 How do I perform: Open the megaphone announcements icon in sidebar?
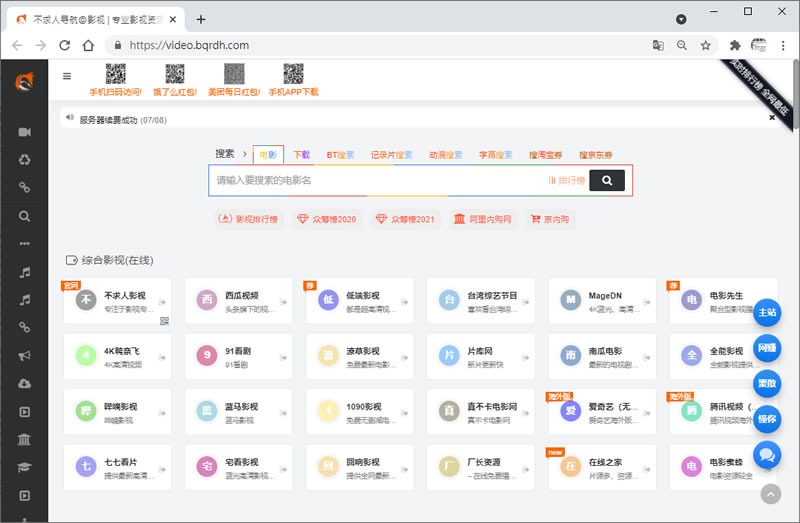click(x=24, y=356)
